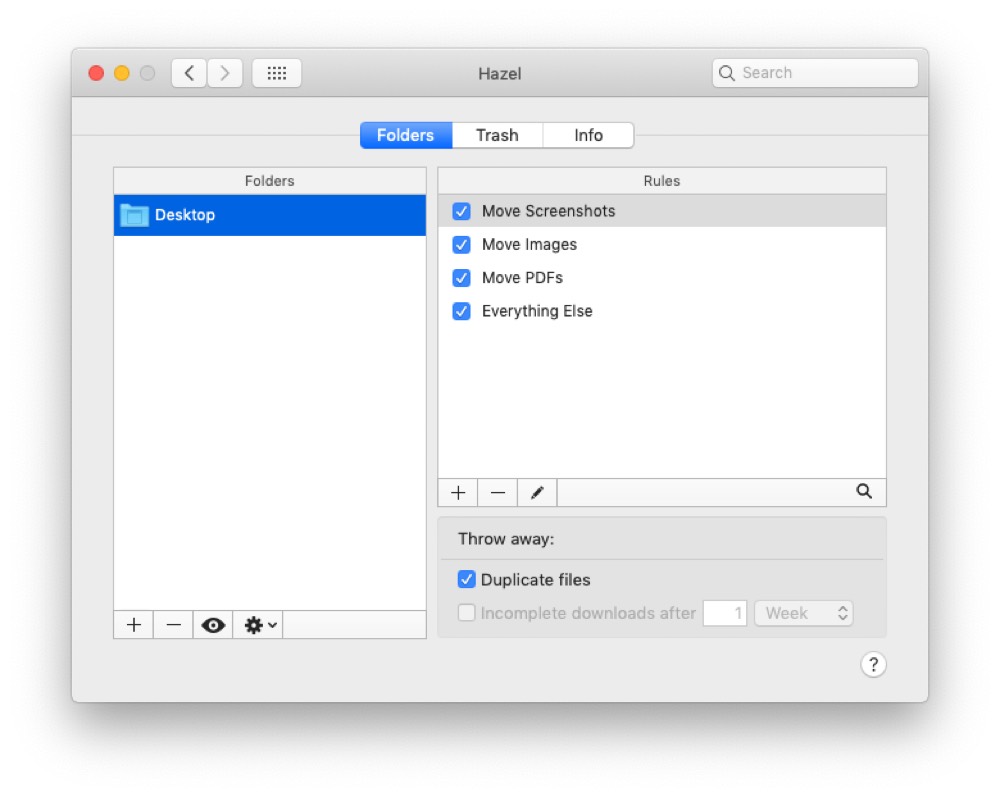Add a new rule with the plus button
The height and width of the screenshot is (797, 1000).
coord(458,493)
